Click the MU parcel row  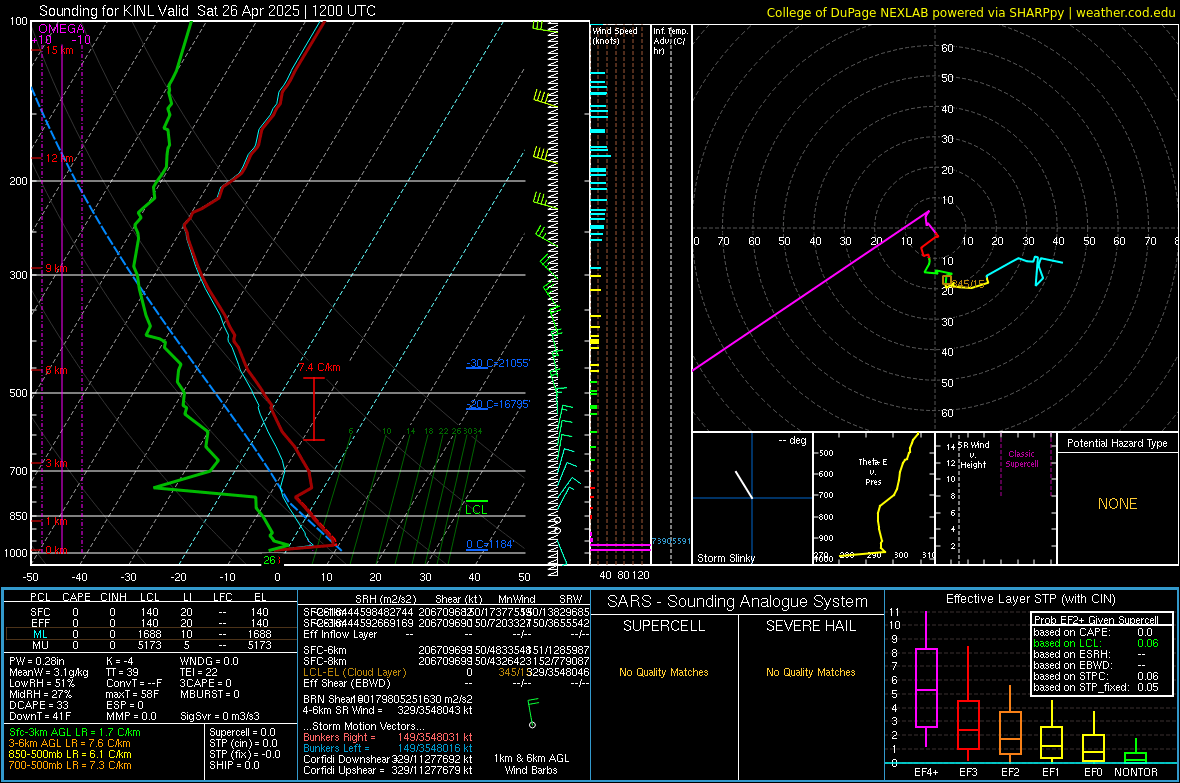click(149, 645)
